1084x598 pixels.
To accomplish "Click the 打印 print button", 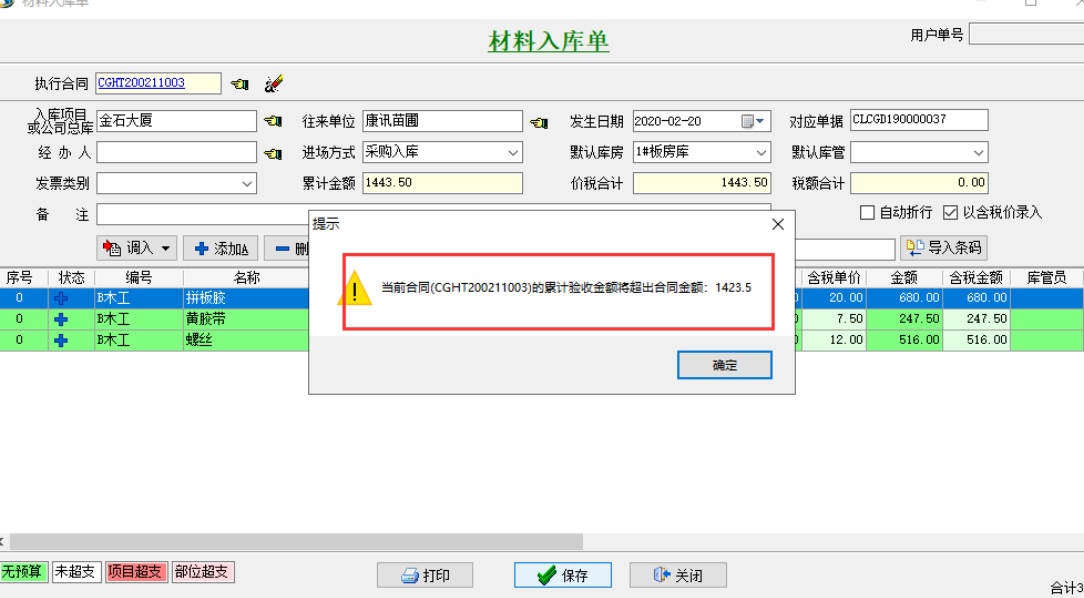I will 425,575.
